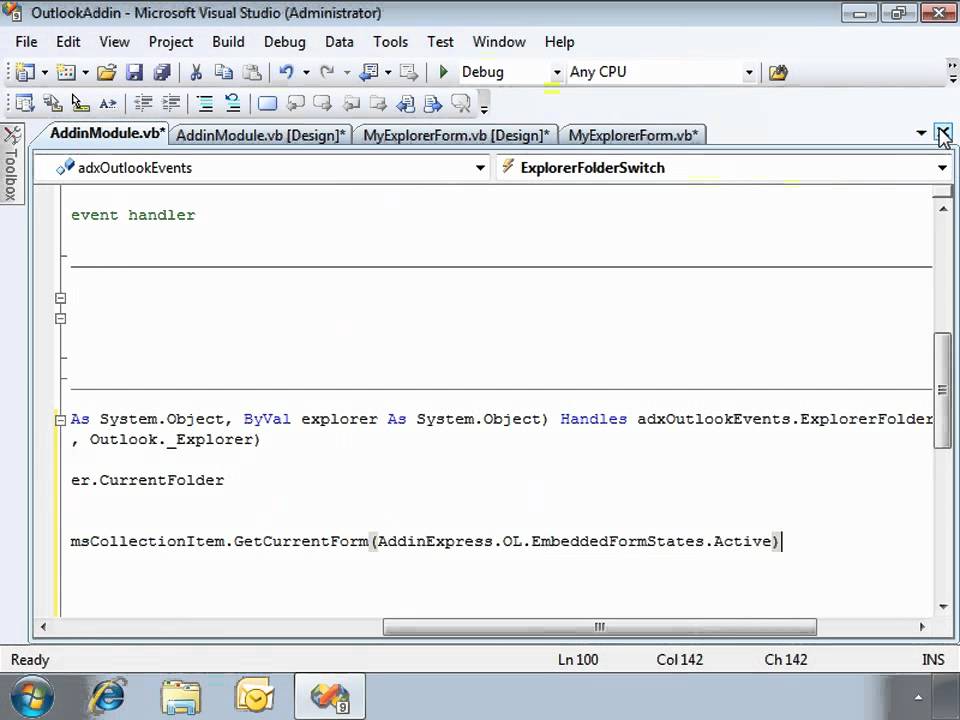This screenshot has height=720, width=960.
Task: Click the Open File folder icon
Action: (x=107, y=72)
